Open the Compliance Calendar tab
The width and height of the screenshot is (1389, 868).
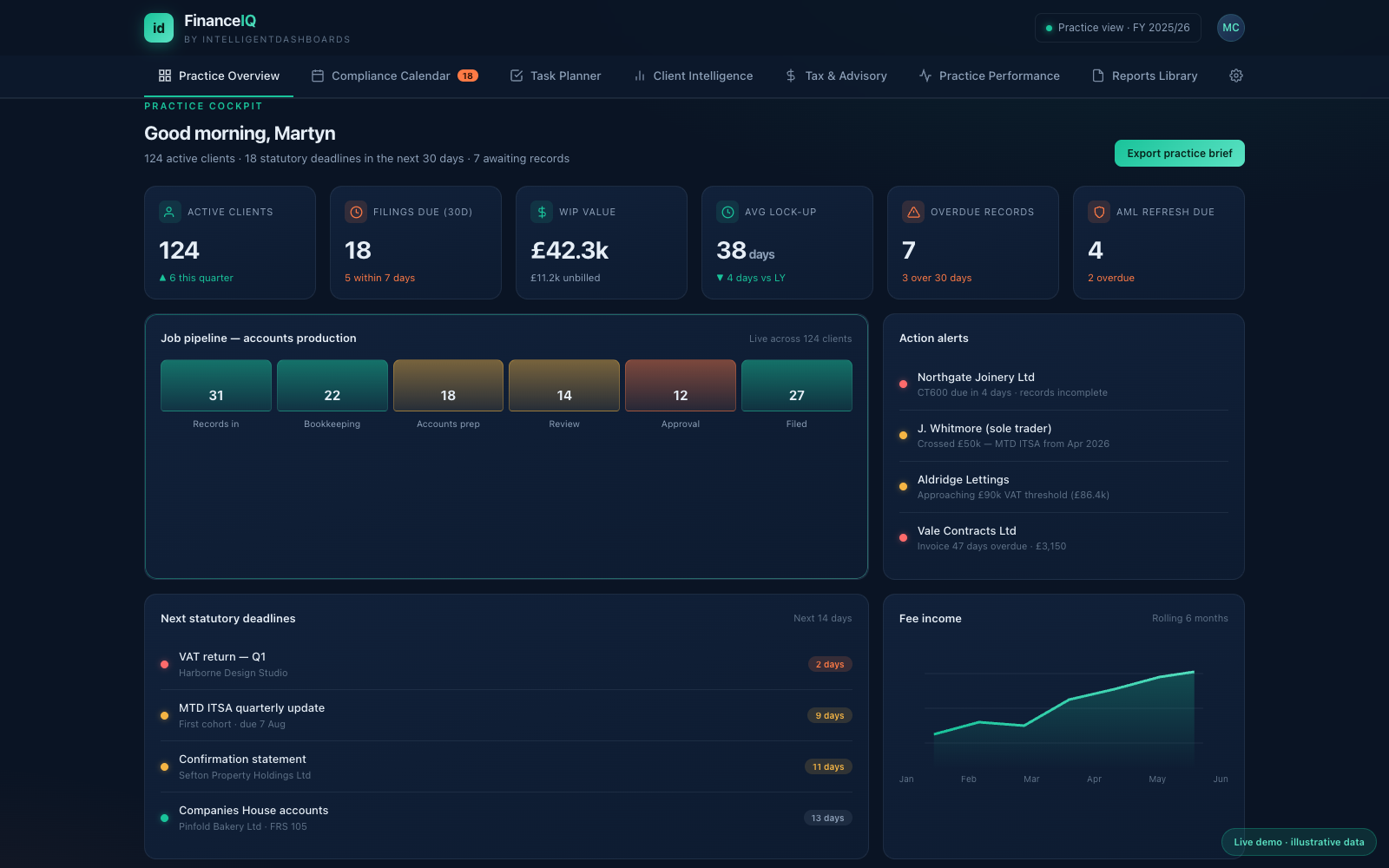point(394,76)
